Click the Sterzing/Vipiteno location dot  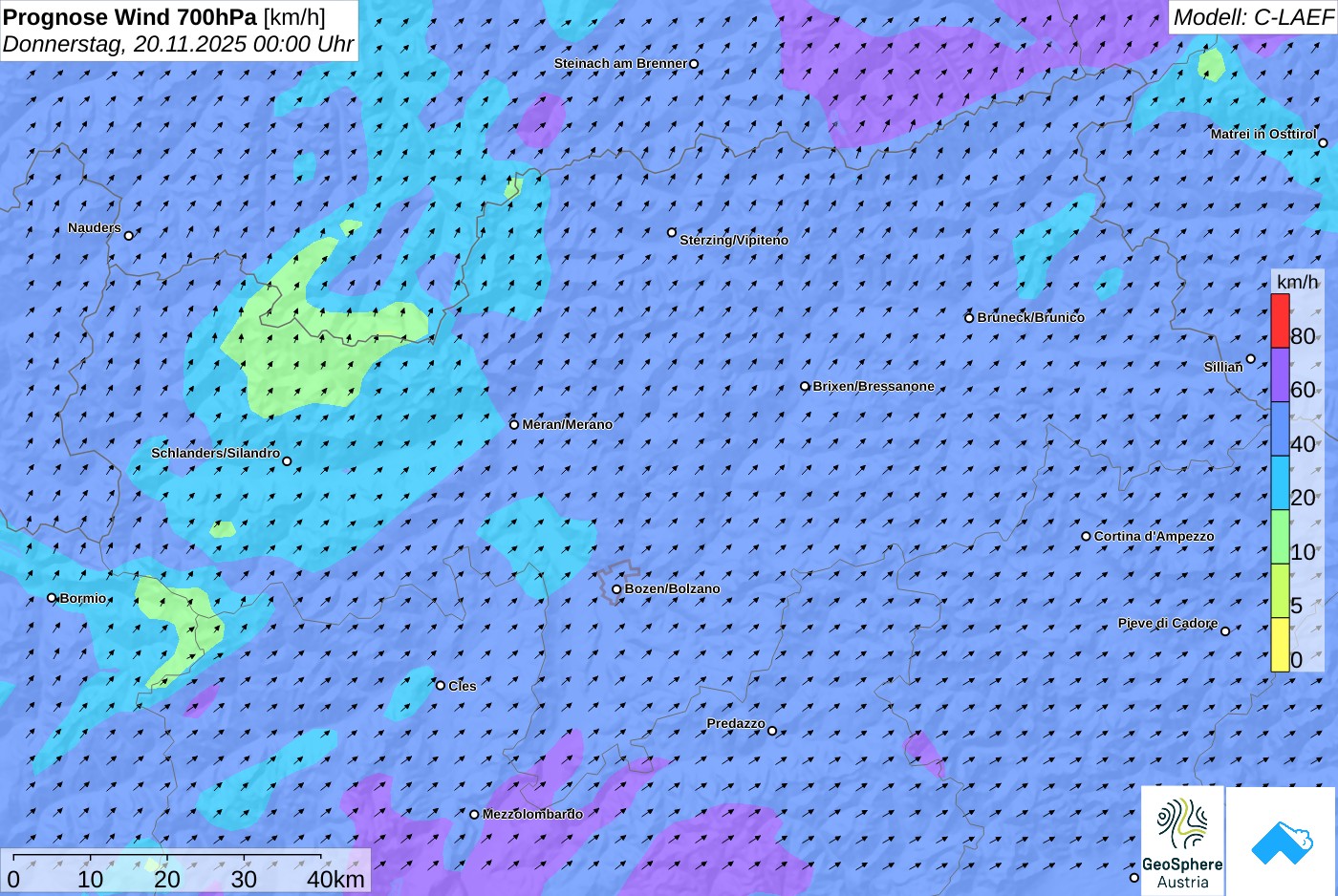pyautogui.click(x=672, y=232)
